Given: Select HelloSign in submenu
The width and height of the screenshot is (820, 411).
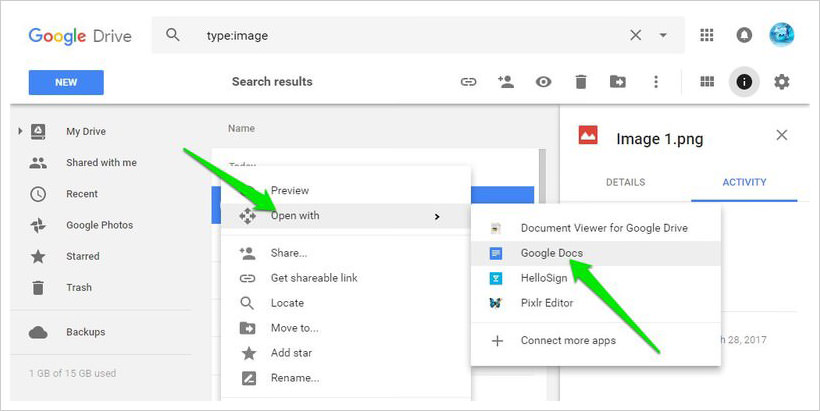Looking at the screenshot, I should pos(596,278).
